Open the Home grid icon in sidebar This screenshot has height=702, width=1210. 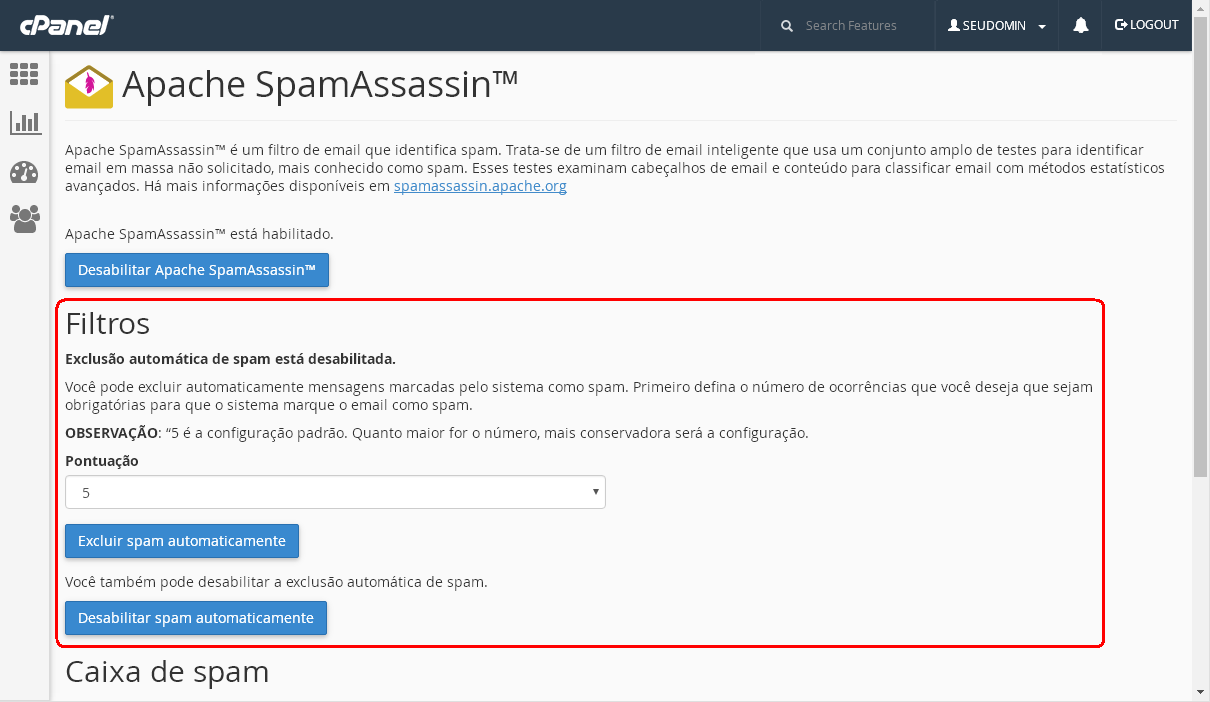click(x=24, y=74)
